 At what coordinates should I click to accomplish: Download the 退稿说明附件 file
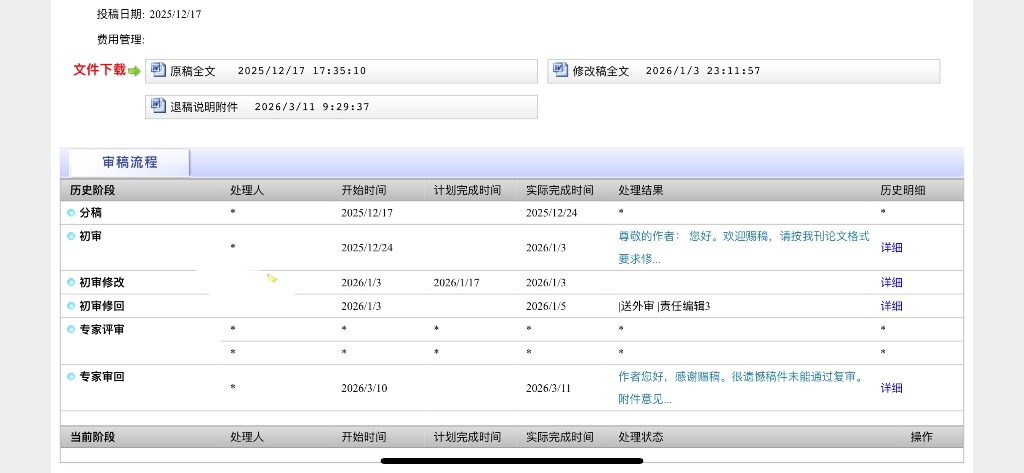204,107
